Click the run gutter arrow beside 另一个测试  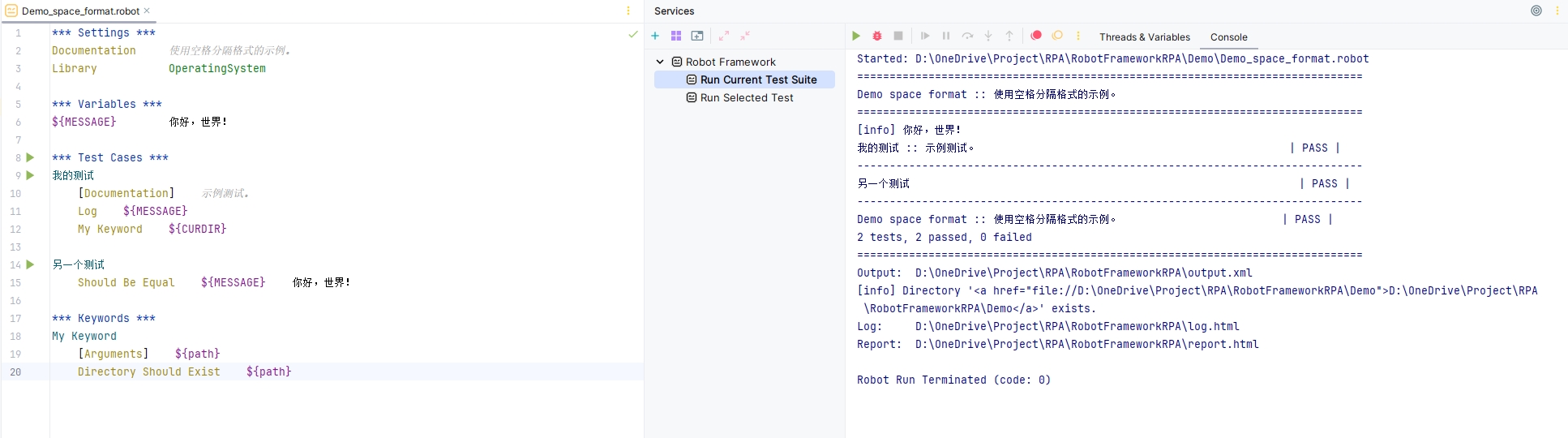[30, 264]
